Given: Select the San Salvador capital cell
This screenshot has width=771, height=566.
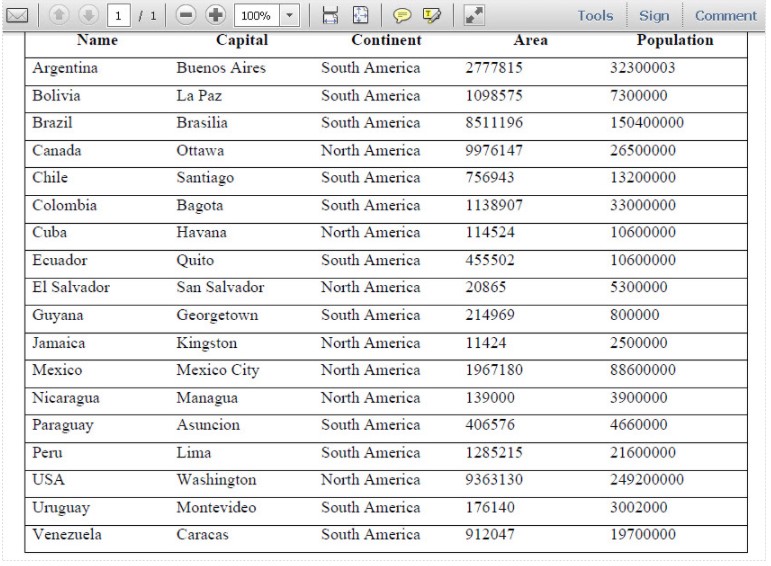Looking at the screenshot, I should tap(220, 287).
